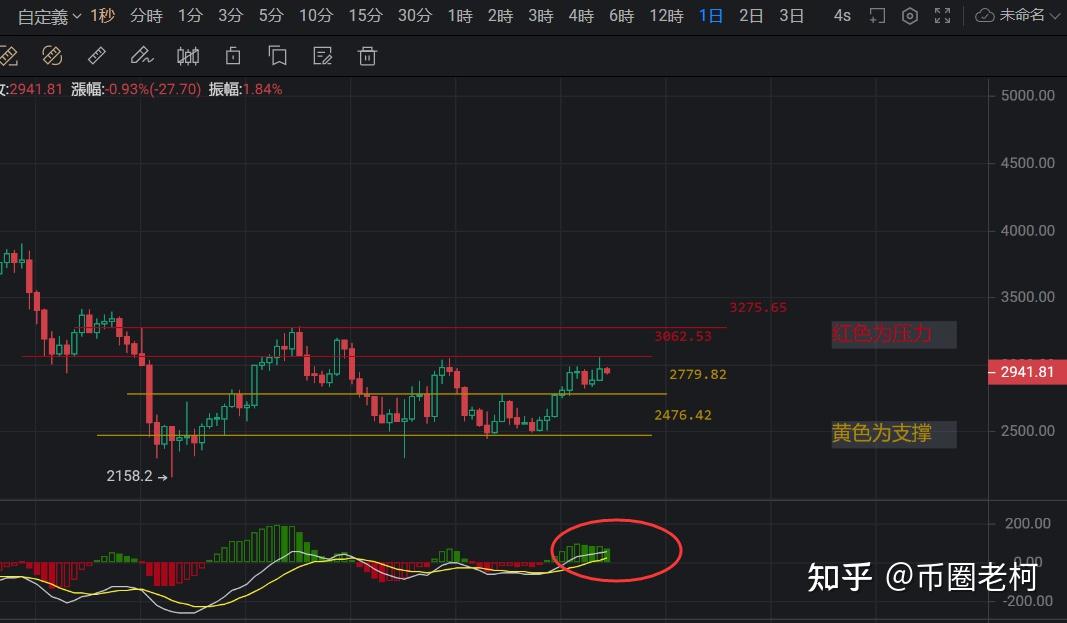Click the 4000.00 price axis label
Viewport: 1067px width, 623px height.
pyautogui.click(x=1028, y=231)
